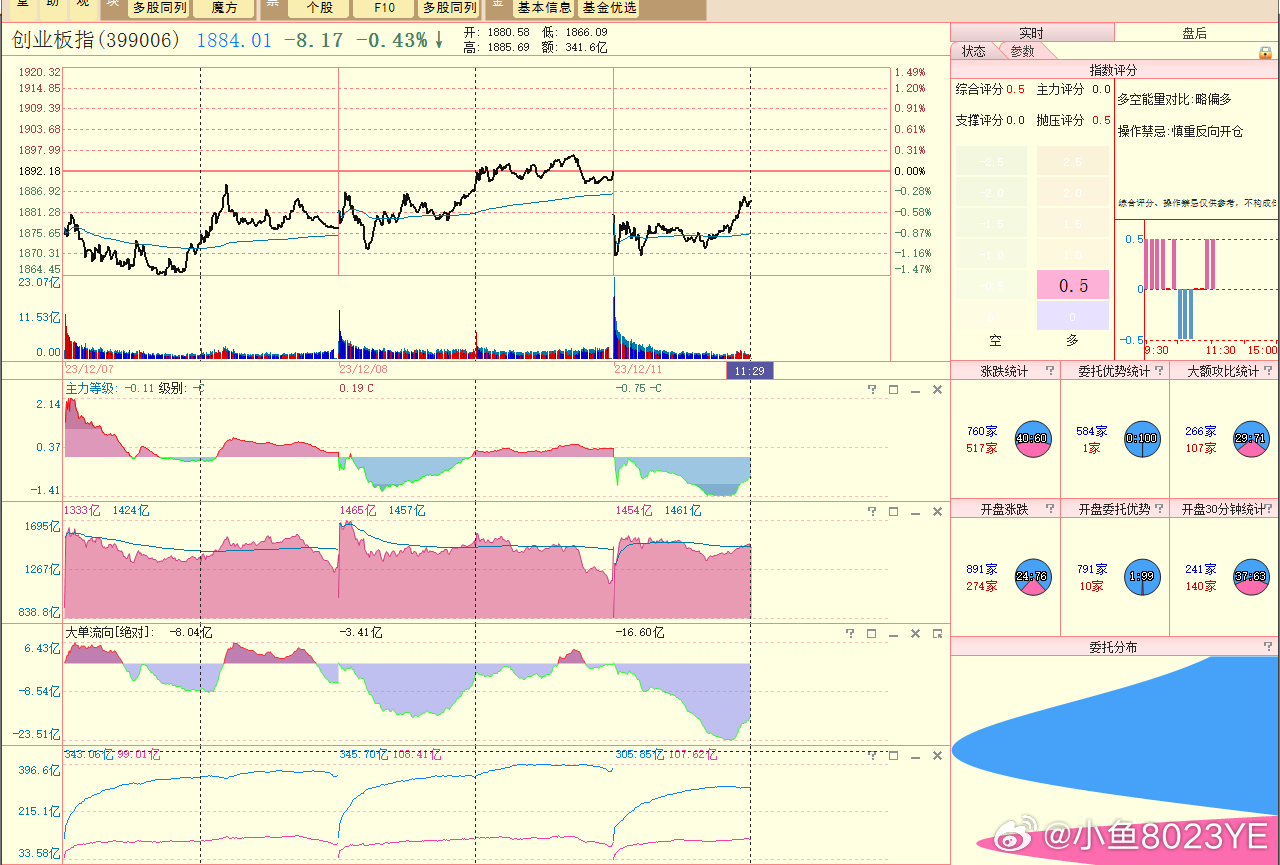The image size is (1280, 865).
Task: Minimize the 大单流向 panel
Action: click(893, 634)
